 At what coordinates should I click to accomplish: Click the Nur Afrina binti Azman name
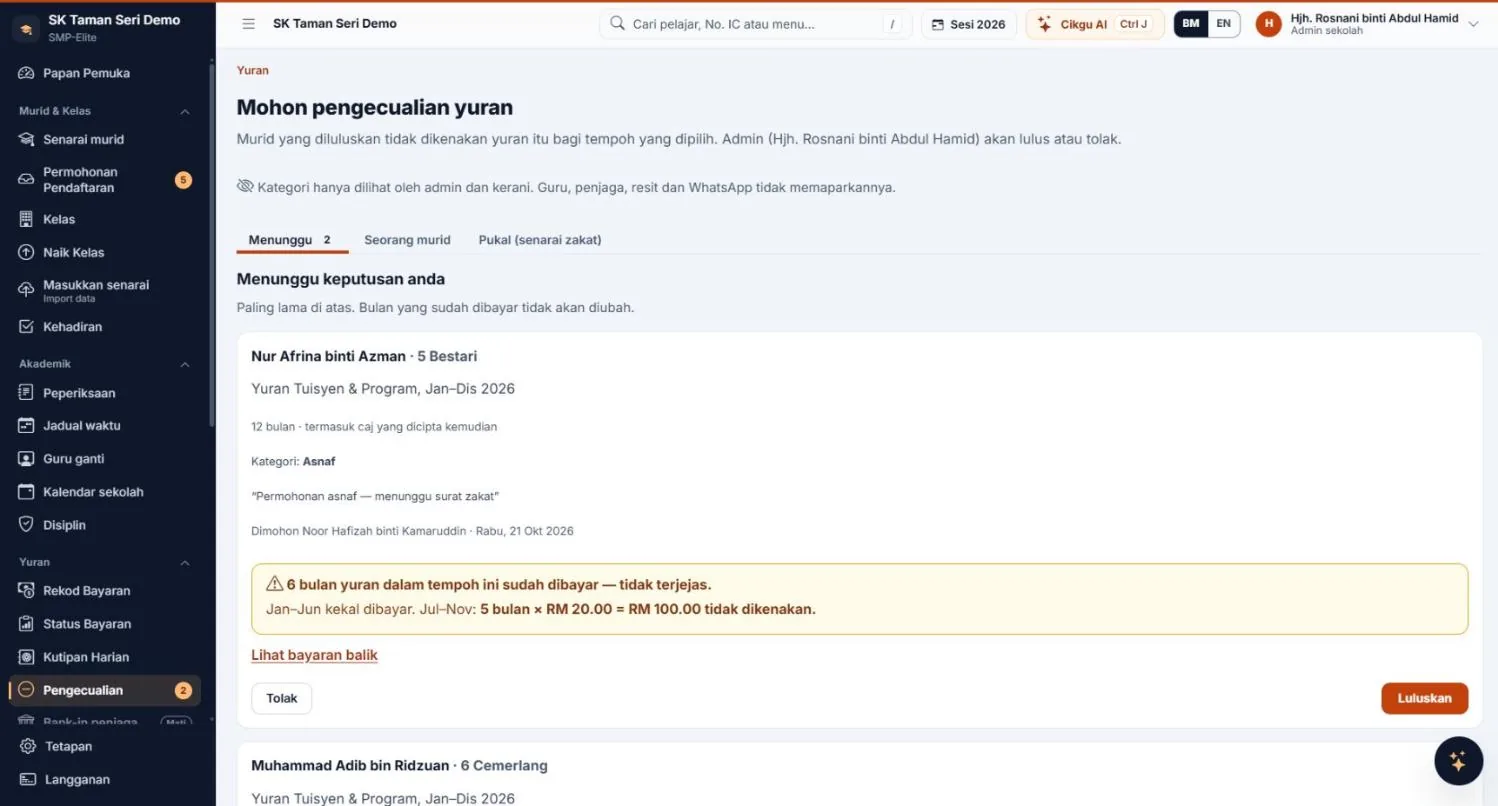click(x=328, y=356)
